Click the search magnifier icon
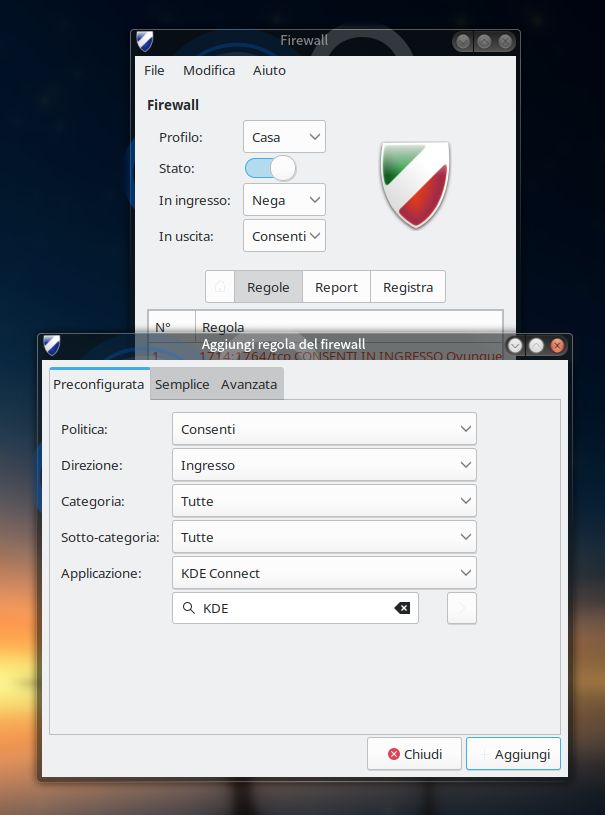 (188, 608)
